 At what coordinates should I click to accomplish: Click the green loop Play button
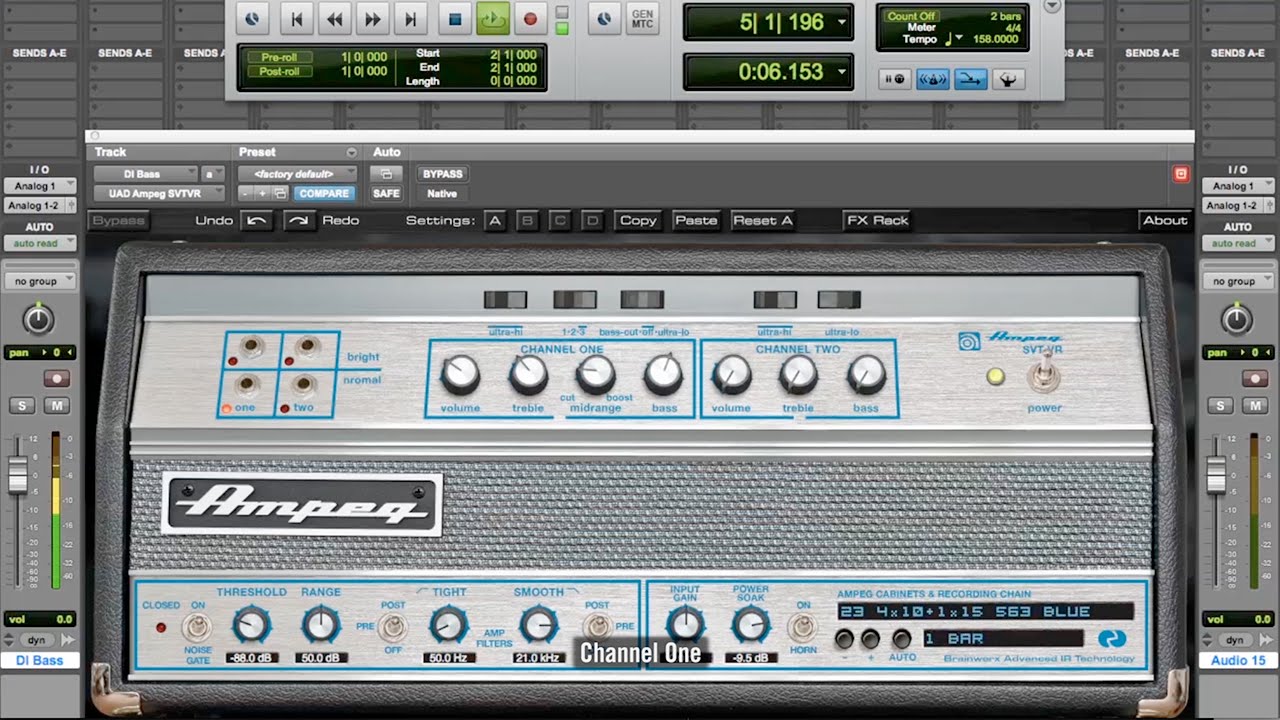click(492, 18)
